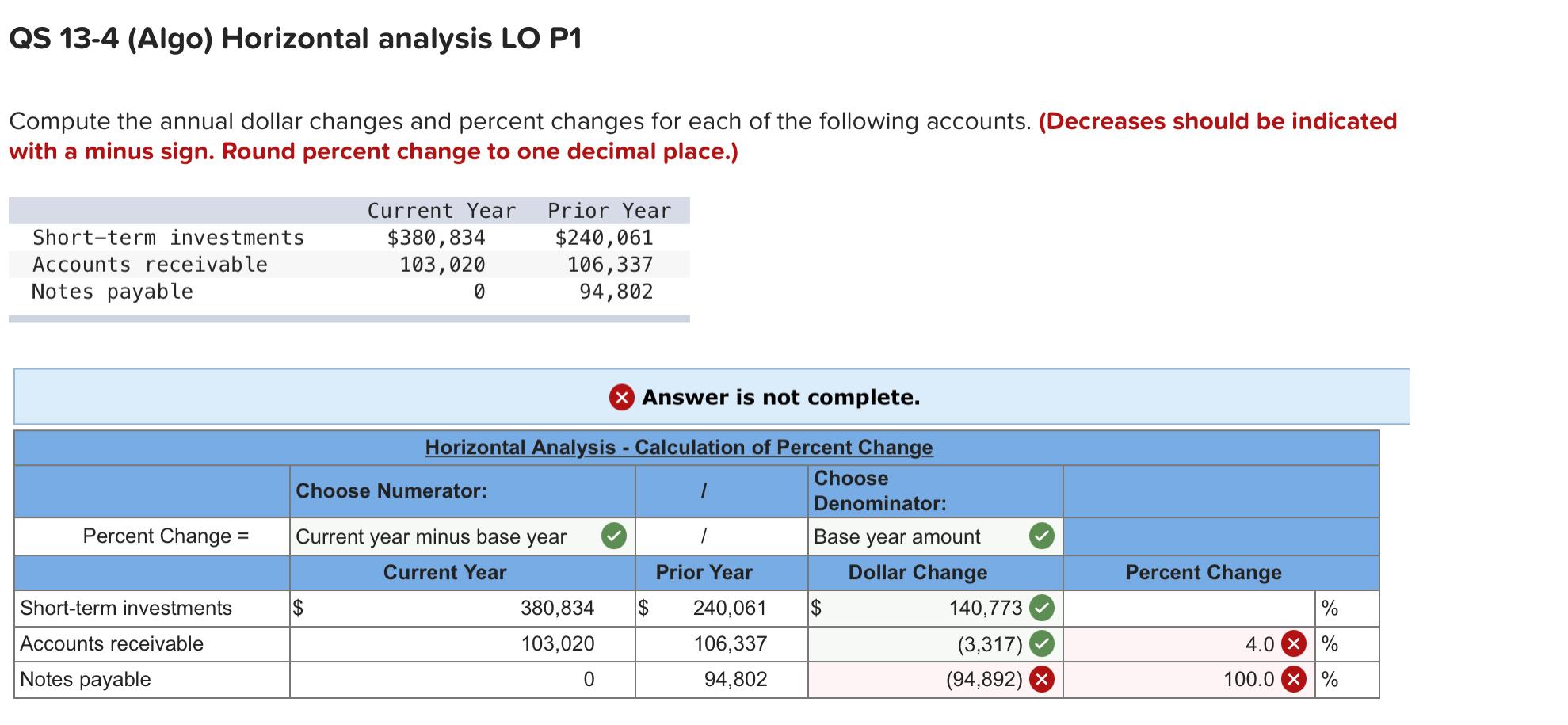Click the Horizontal Analysis header link

pyautogui.click(x=679, y=447)
